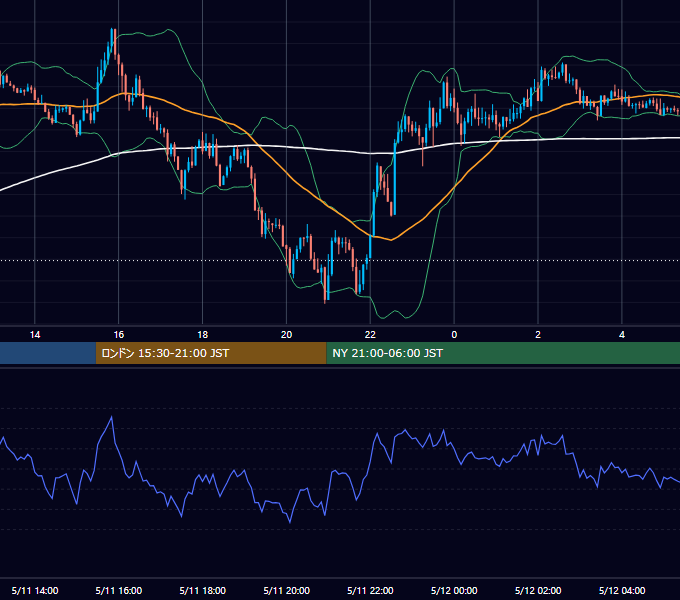
Task: Click the ロンドン 15:30-21:00 JST session bar
Action: tap(211, 353)
